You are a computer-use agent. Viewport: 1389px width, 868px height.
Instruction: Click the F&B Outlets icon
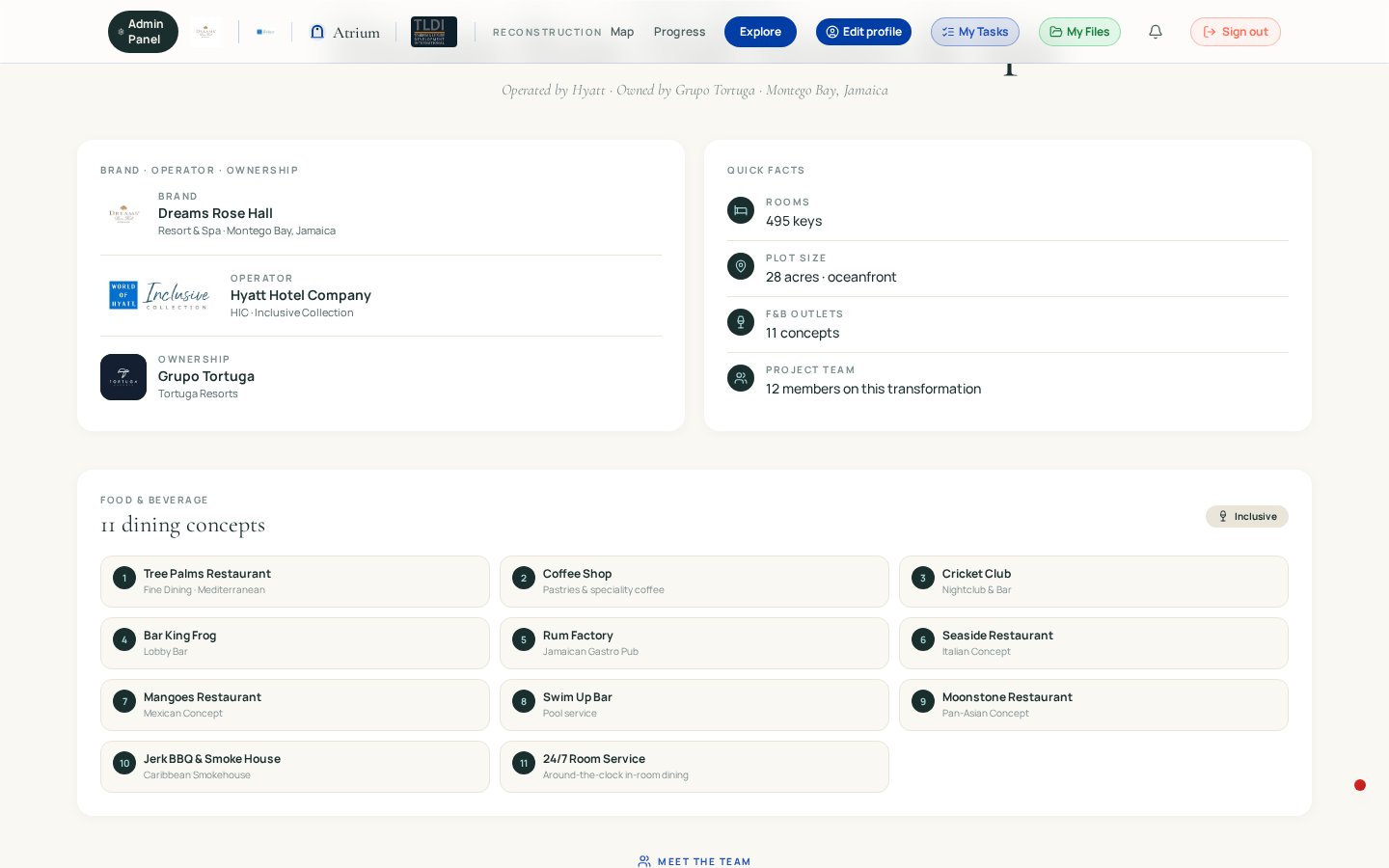pos(741,322)
